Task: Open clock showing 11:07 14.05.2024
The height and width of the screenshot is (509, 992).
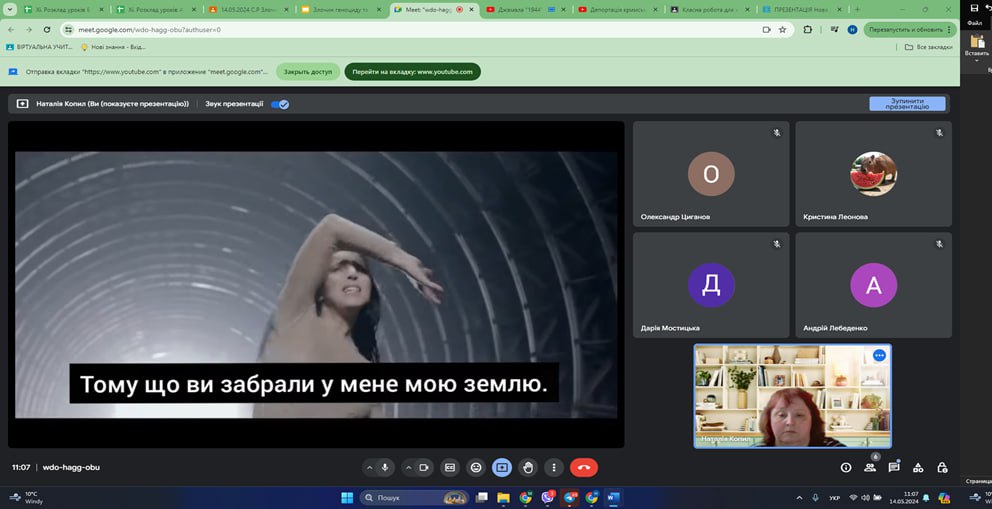Action: 904,498
